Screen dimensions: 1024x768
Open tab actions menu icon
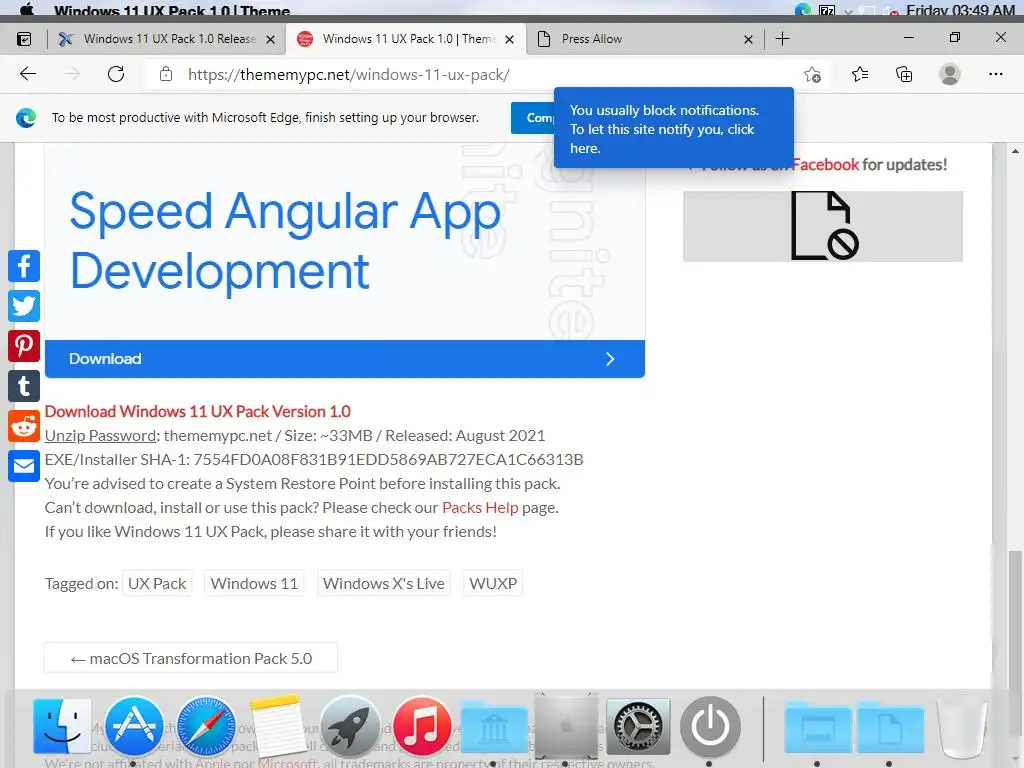click(24, 39)
